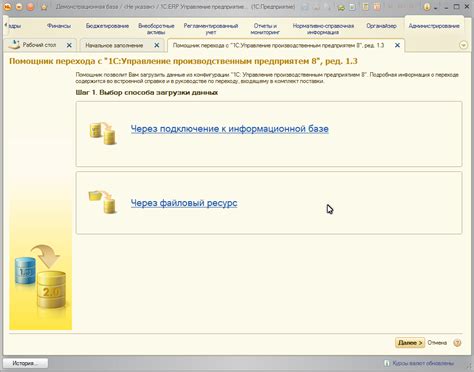Screen dimensions: 474x372
Task: Click the database connection icon
Action: [x=102, y=133]
